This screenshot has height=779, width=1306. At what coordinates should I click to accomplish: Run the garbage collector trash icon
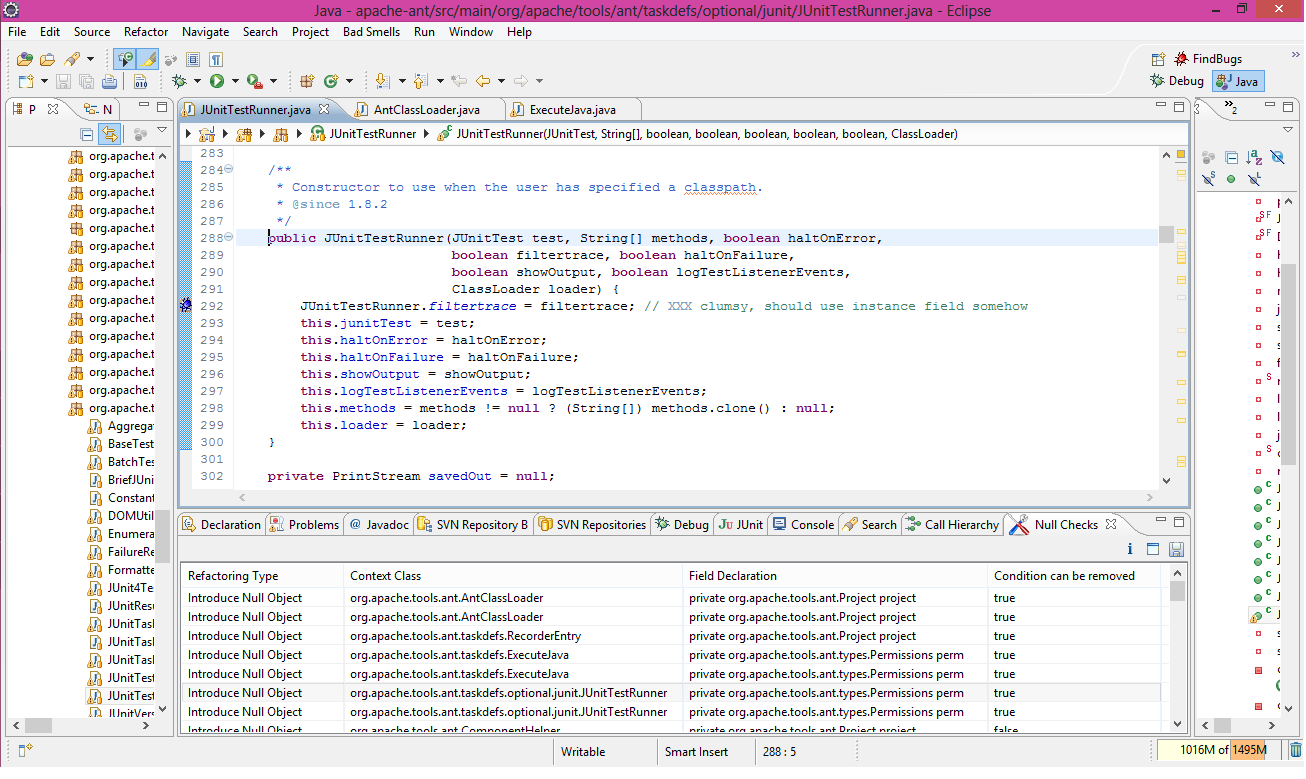point(1295,750)
